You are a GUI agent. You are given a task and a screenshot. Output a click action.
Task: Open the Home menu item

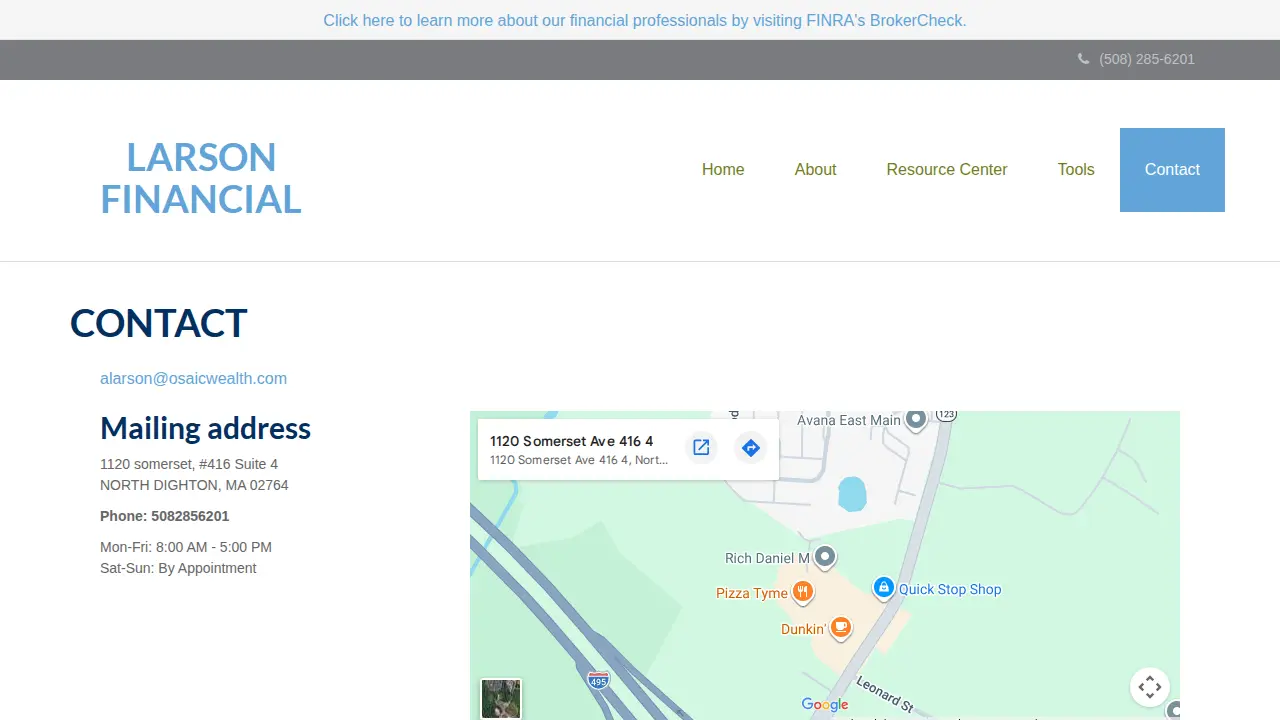pos(723,170)
